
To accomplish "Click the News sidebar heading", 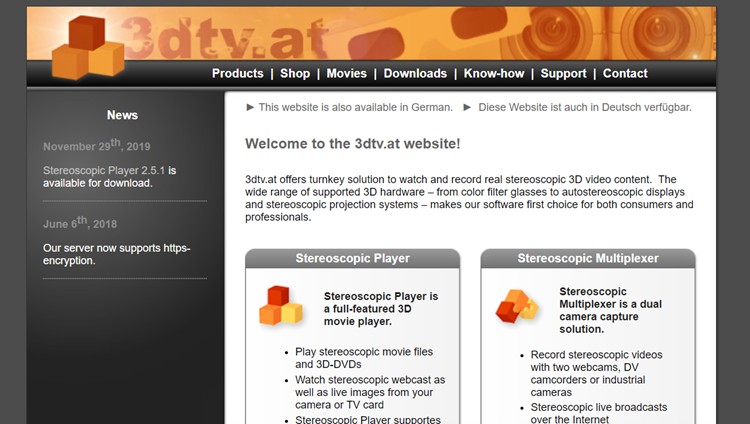I will click(122, 115).
